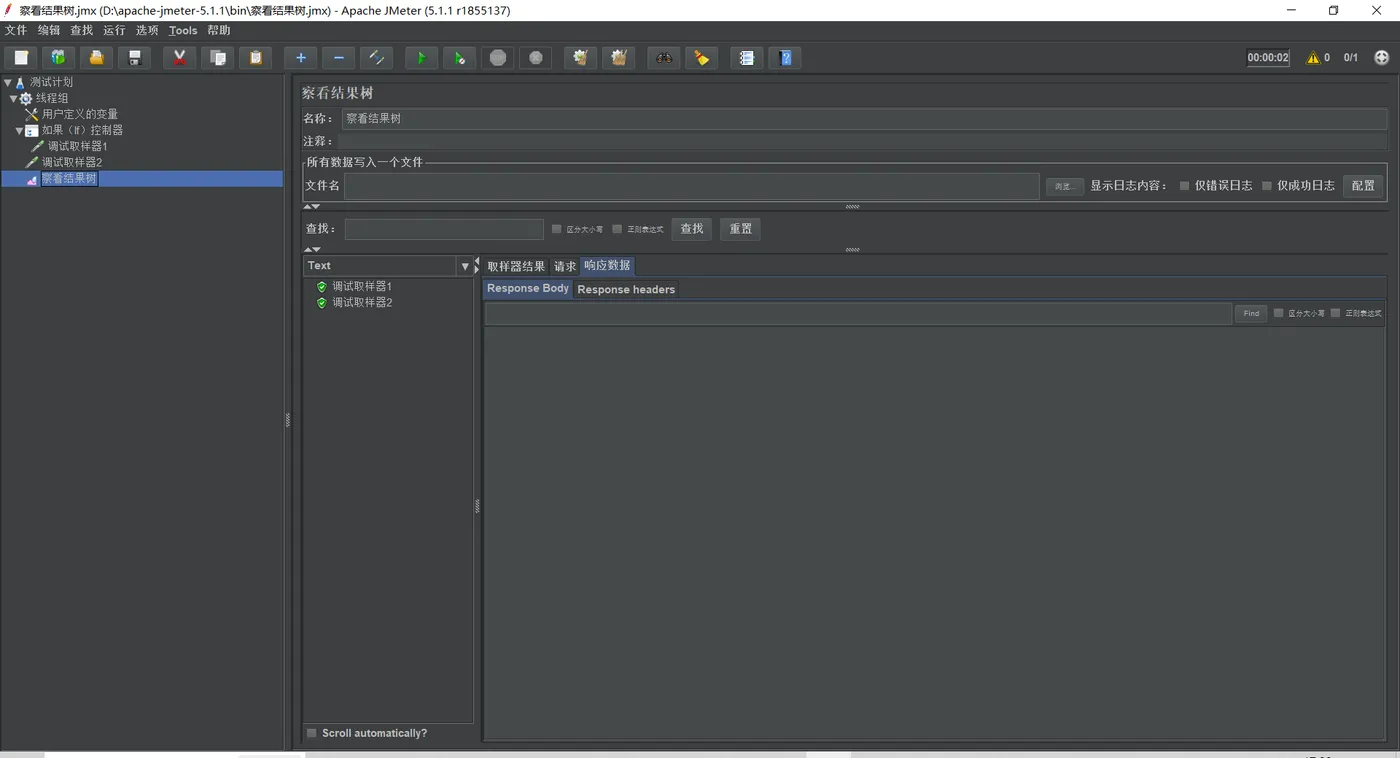This screenshot has width=1400, height=758.
Task: Start the test with green play icon
Action: pyautogui.click(x=421, y=58)
